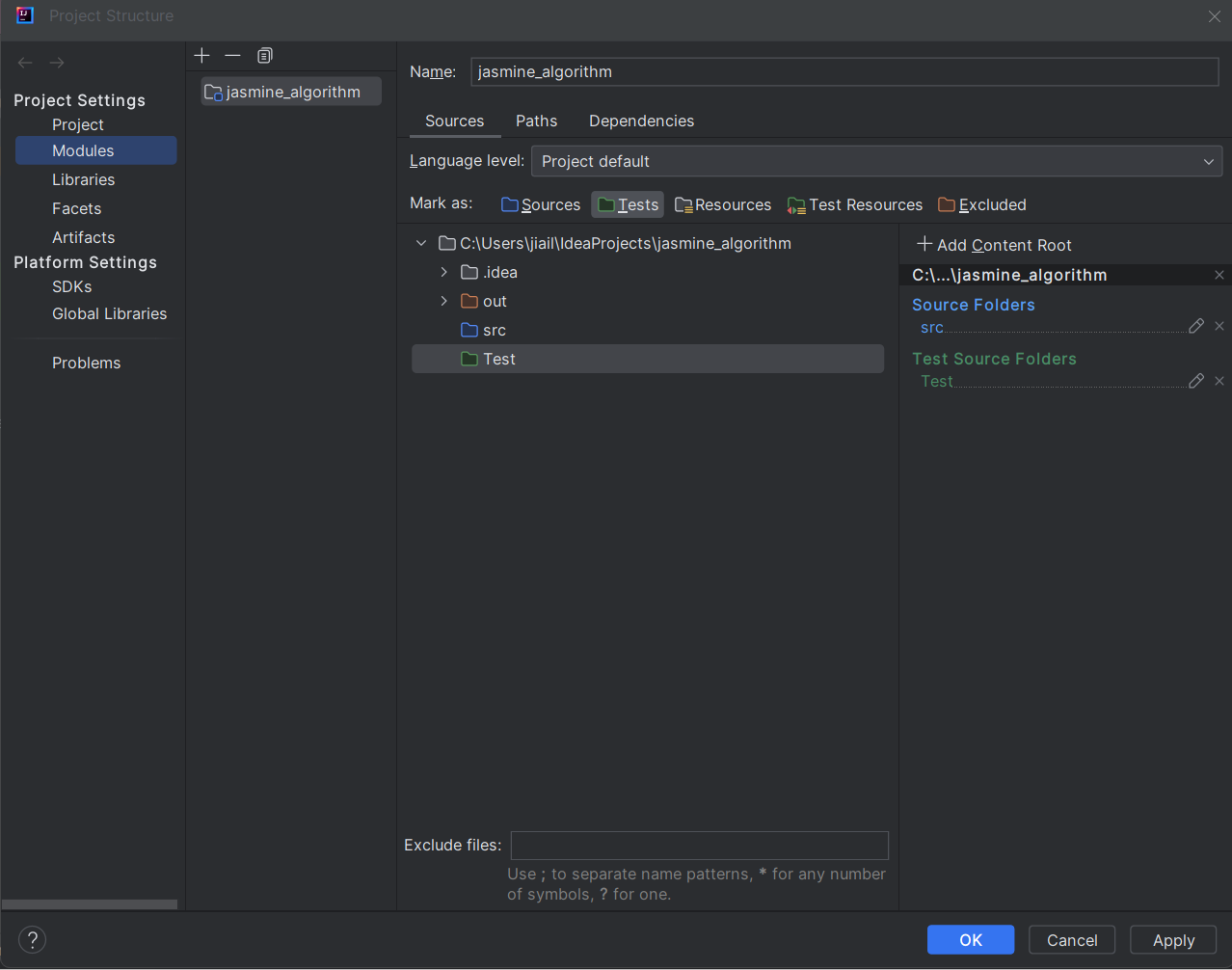Screen dimensions: 1232x970
Task: Switch to the Dependencies tab
Action: click(641, 121)
